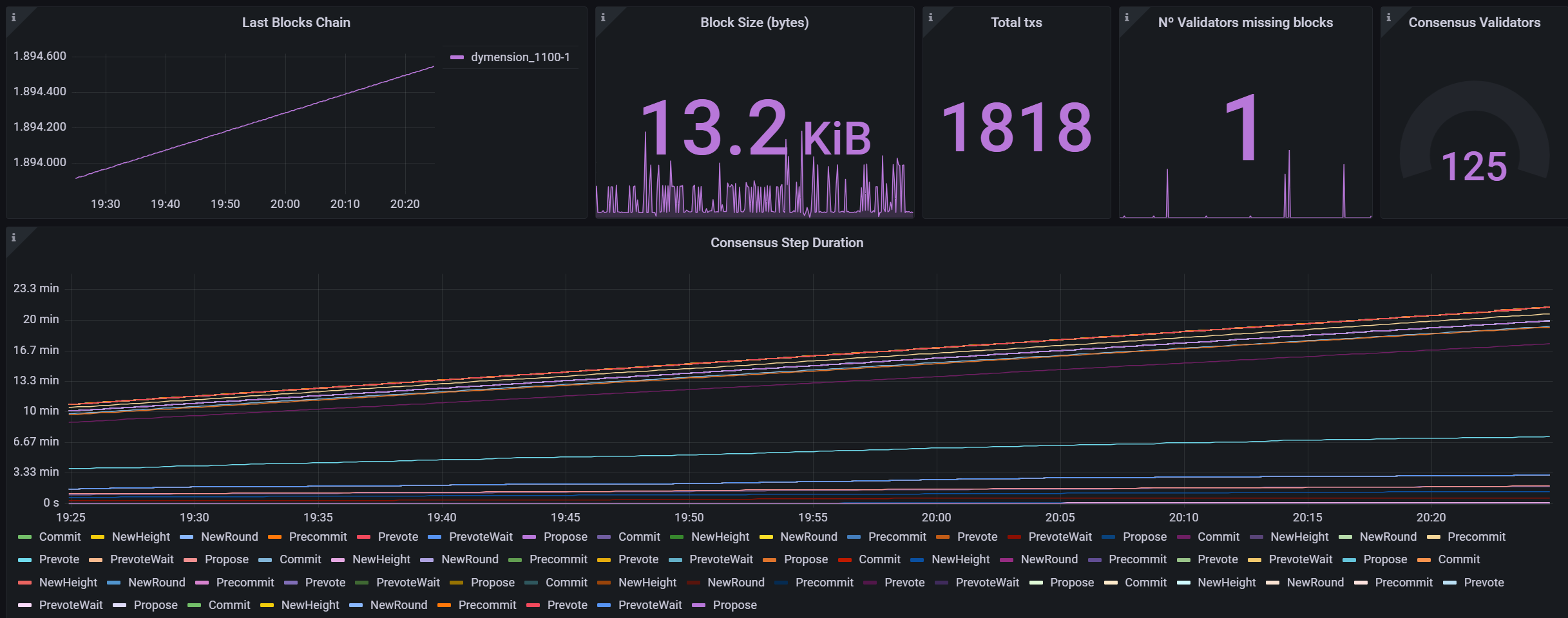Toggle the final Propose entry ending the legend
The height and width of the screenshot is (618, 1568).
click(734, 605)
